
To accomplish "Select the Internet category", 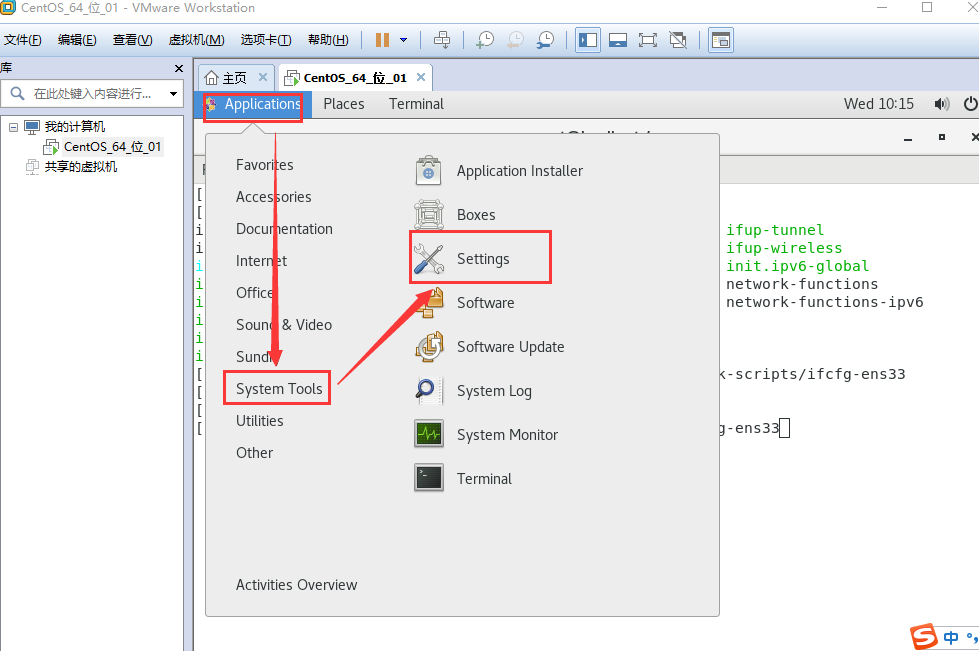I will 262,260.
